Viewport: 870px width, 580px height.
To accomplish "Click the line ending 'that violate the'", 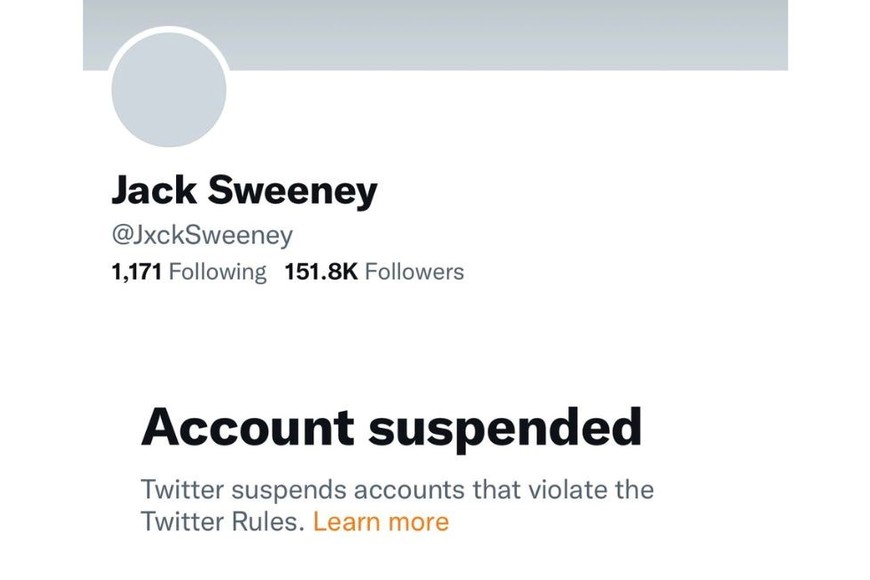I will [x=397, y=490].
